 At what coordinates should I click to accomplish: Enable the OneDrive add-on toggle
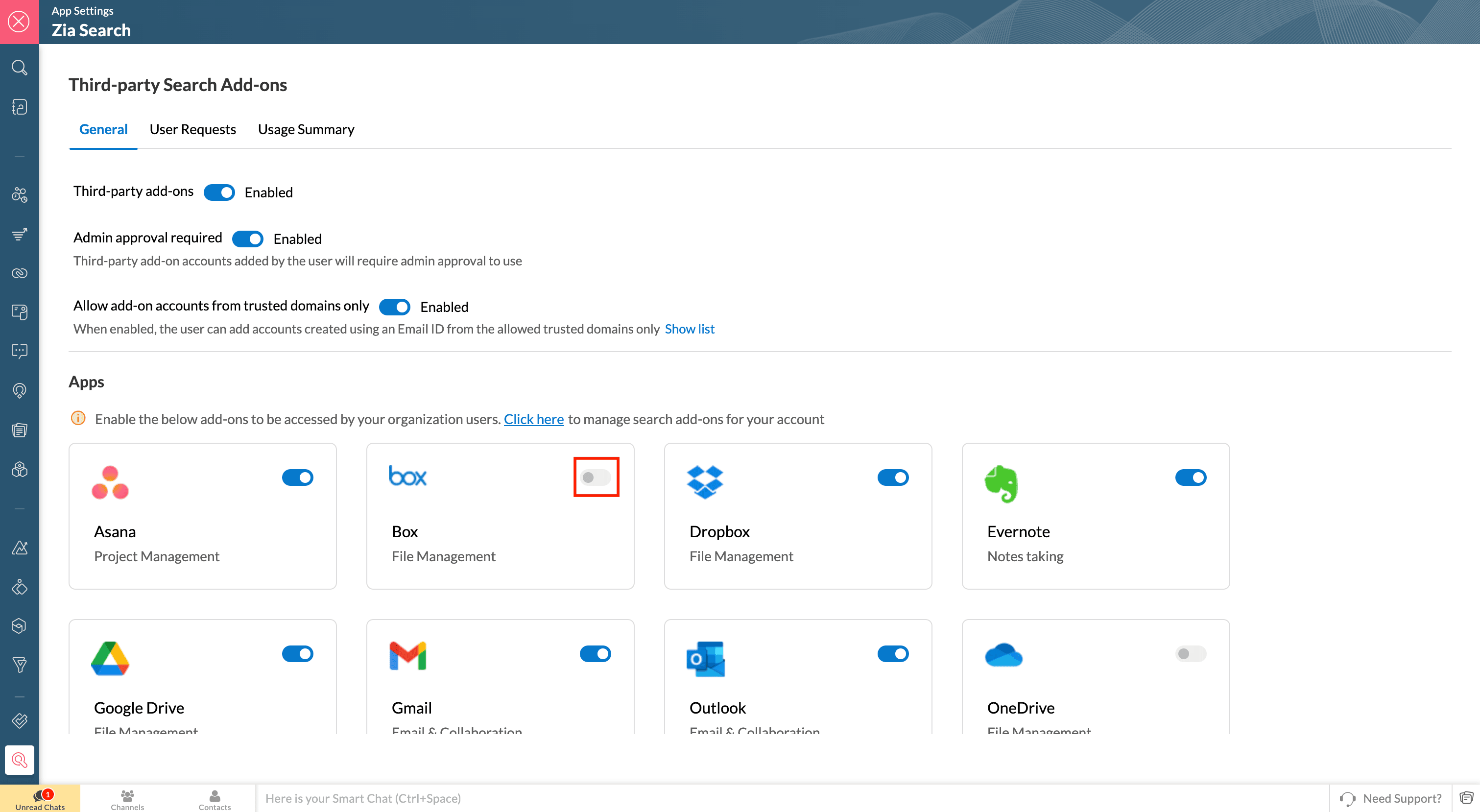click(1190, 653)
